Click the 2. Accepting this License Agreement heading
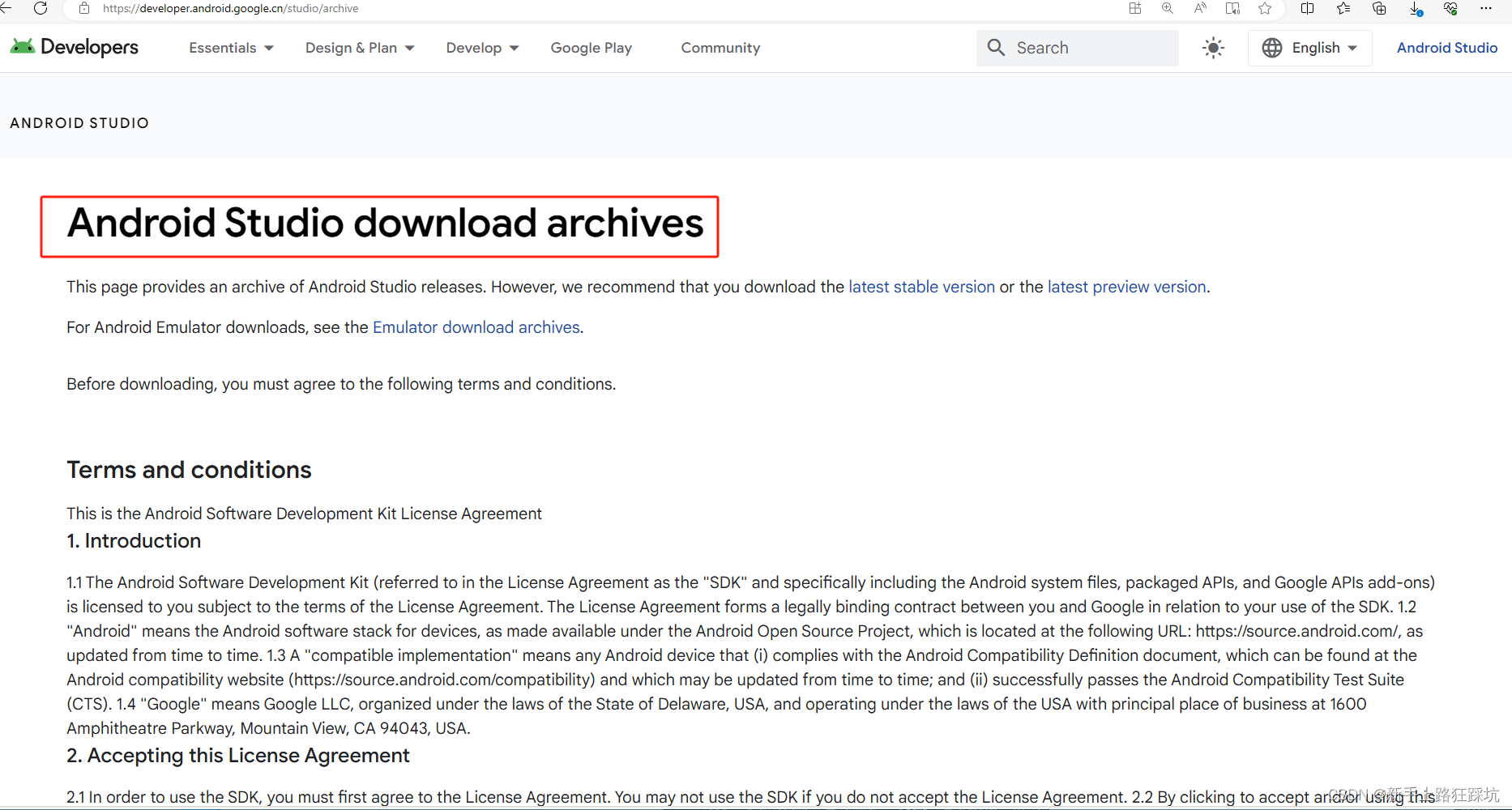Screen dimensions: 1512x810 [x=238, y=756]
